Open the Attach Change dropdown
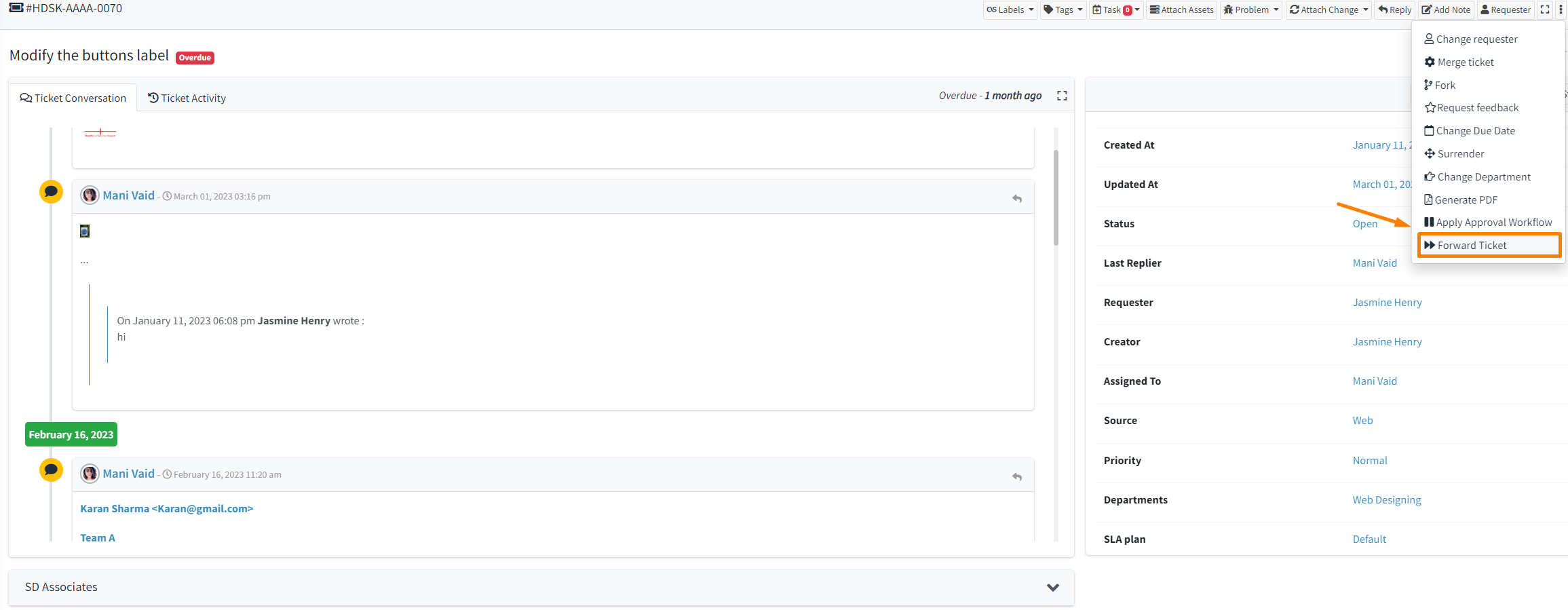The image size is (1568, 610). tap(1328, 9)
